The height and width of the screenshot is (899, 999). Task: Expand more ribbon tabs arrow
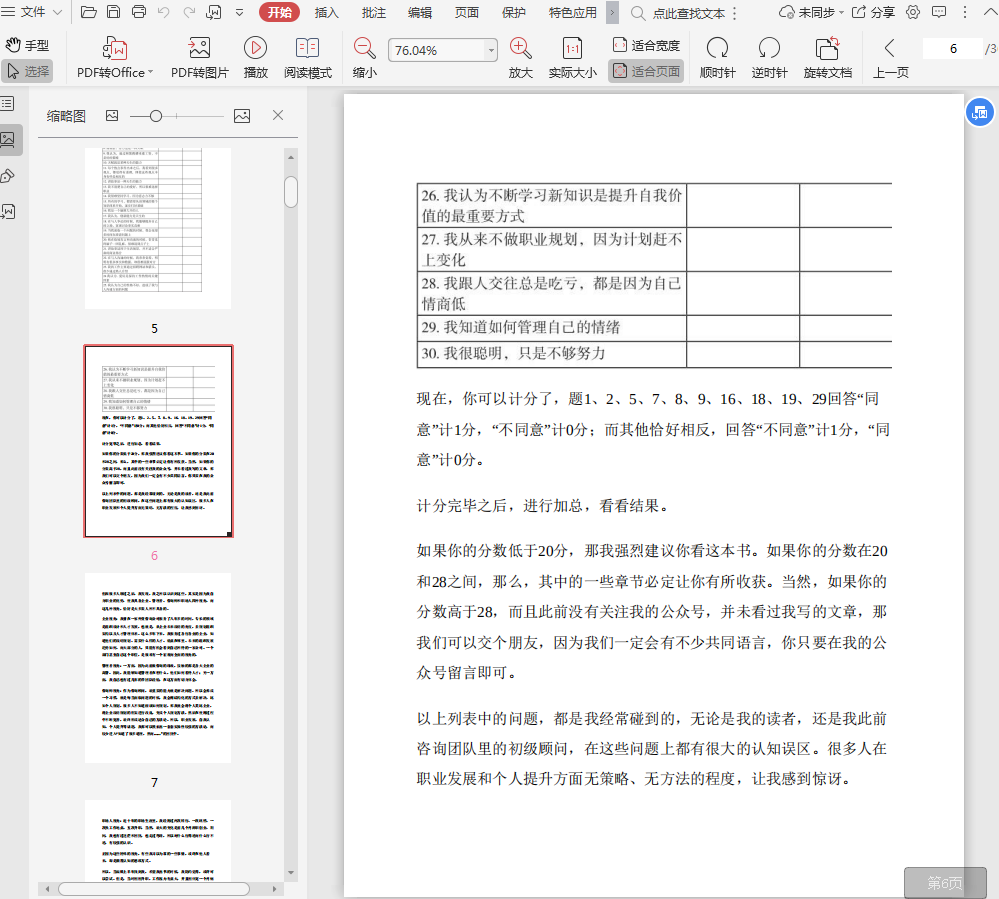612,12
